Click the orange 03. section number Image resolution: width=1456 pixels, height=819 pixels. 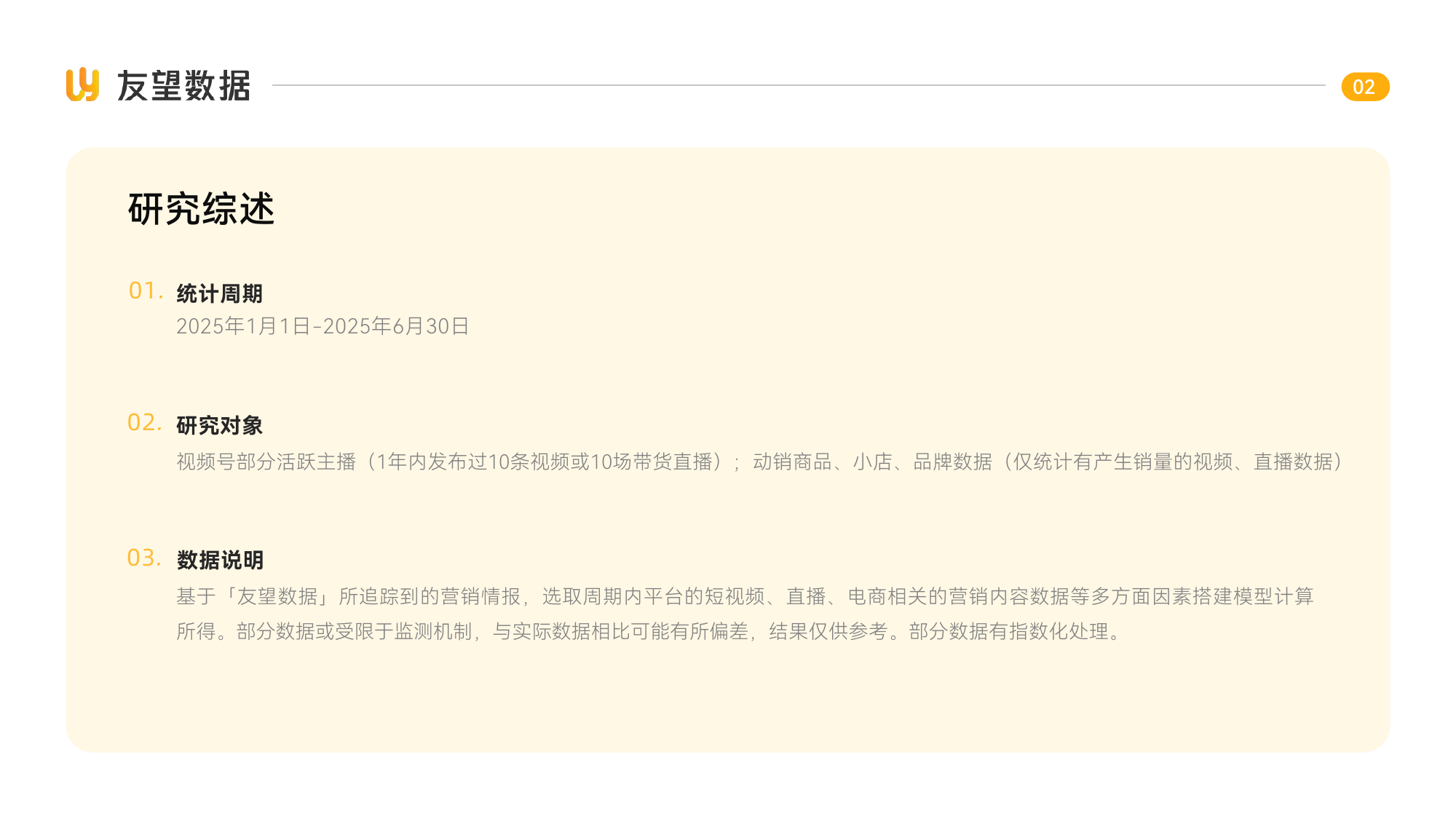click(144, 558)
